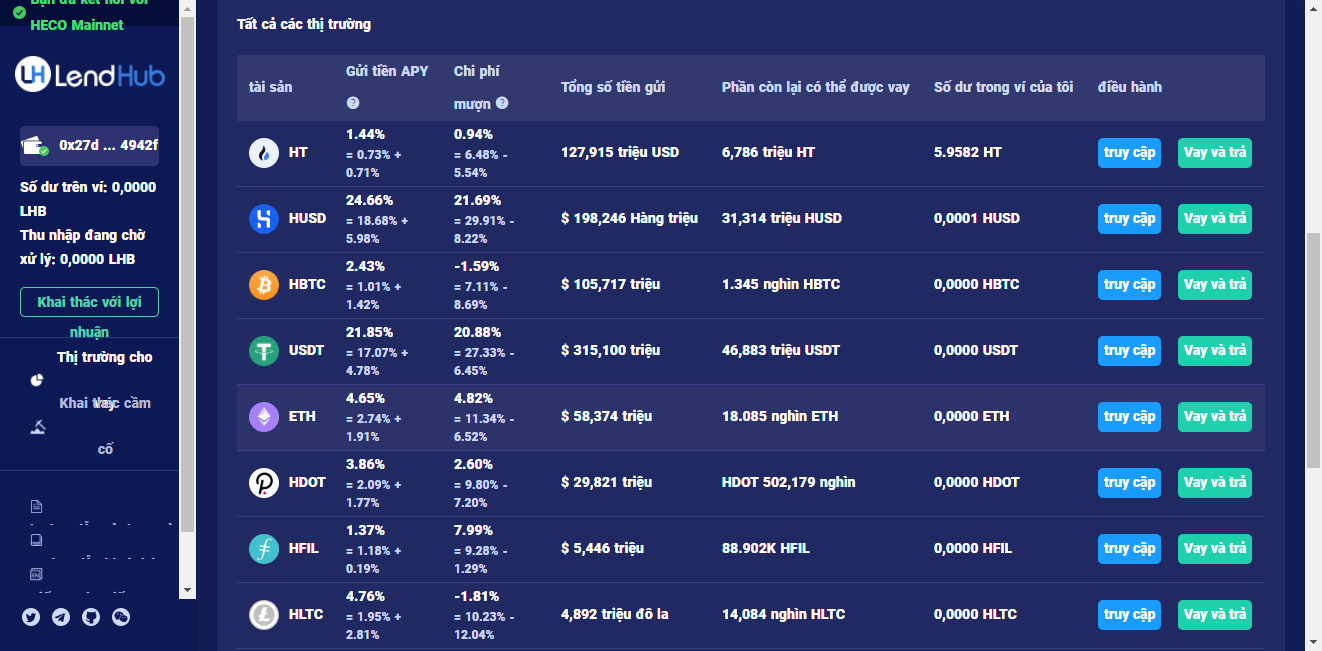Click Vay và trả for the HUSD row
Image resolution: width=1322 pixels, height=651 pixels.
point(1214,219)
